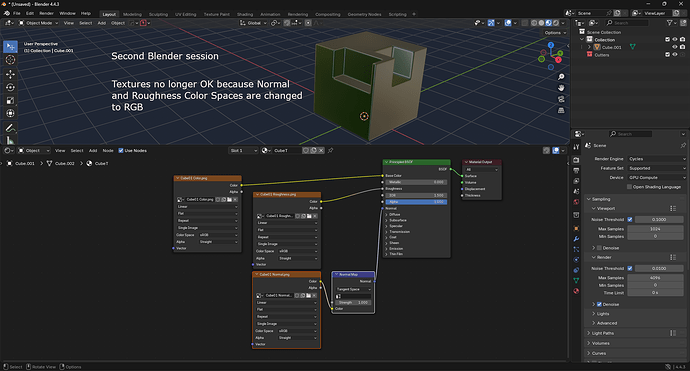The width and height of the screenshot is (690, 371).
Task: Open Viewport sampling presets list icon
Action: click(x=673, y=209)
